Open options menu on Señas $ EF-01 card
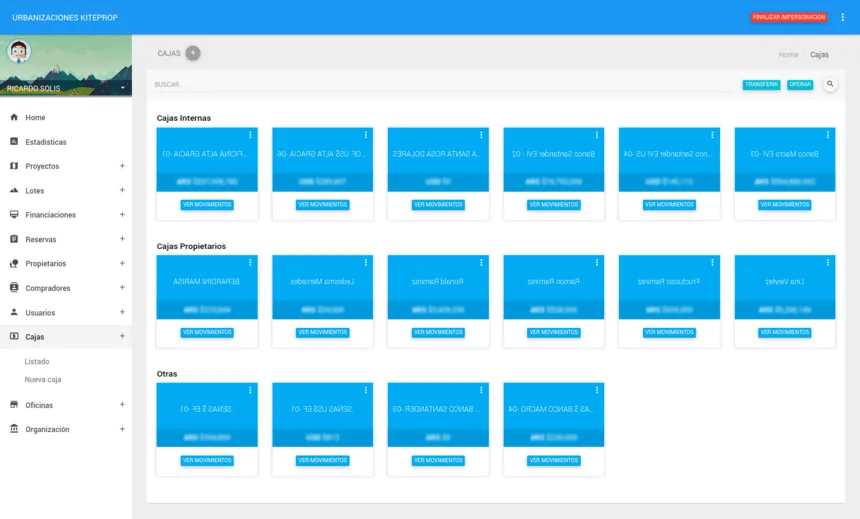The width and height of the screenshot is (860, 519). 250,390
